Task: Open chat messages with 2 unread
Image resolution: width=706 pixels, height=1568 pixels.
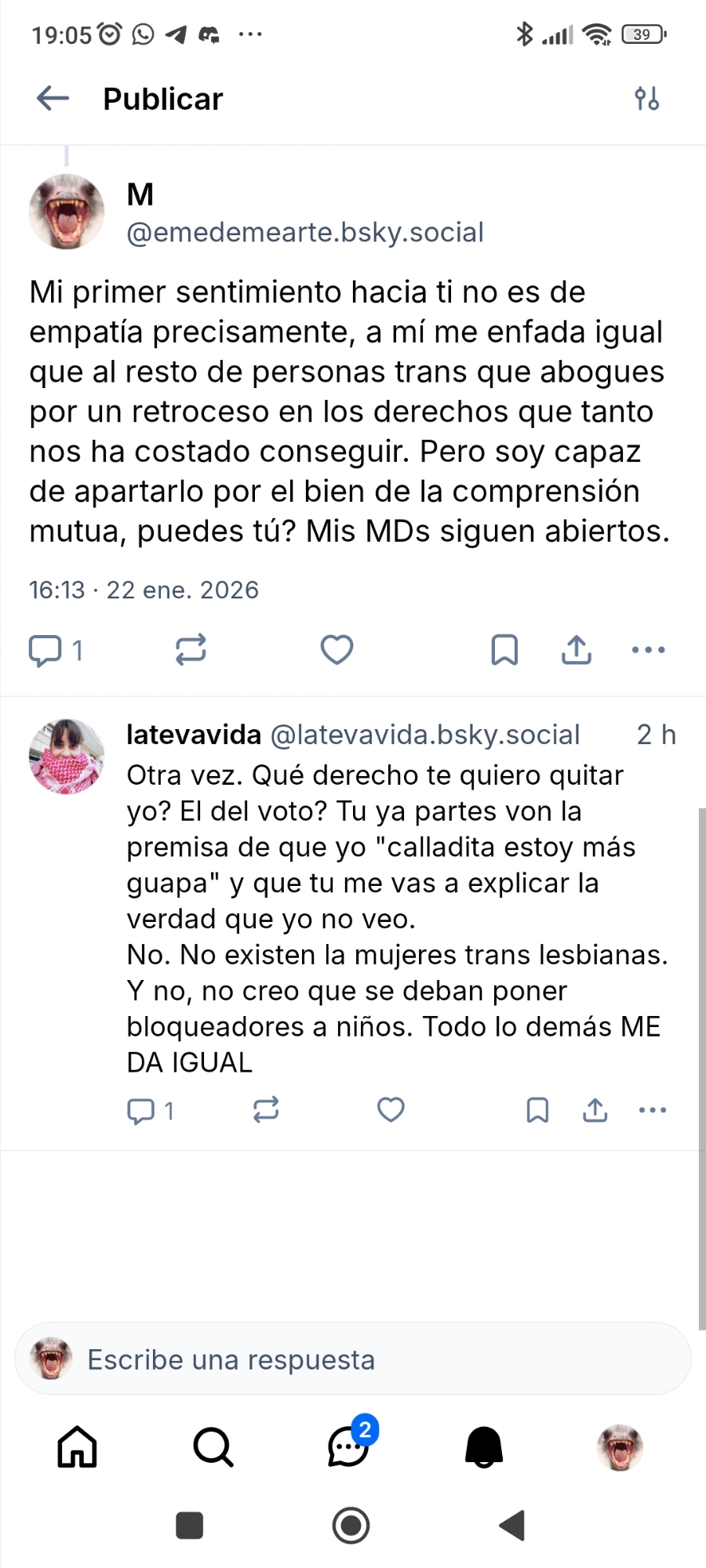Action: [348, 1446]
